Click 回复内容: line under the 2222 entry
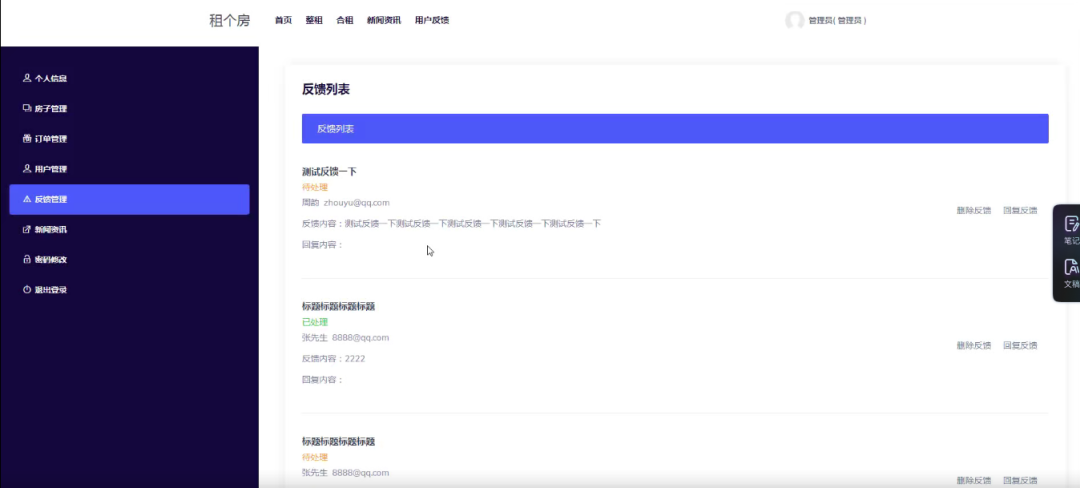 (322, 379)
